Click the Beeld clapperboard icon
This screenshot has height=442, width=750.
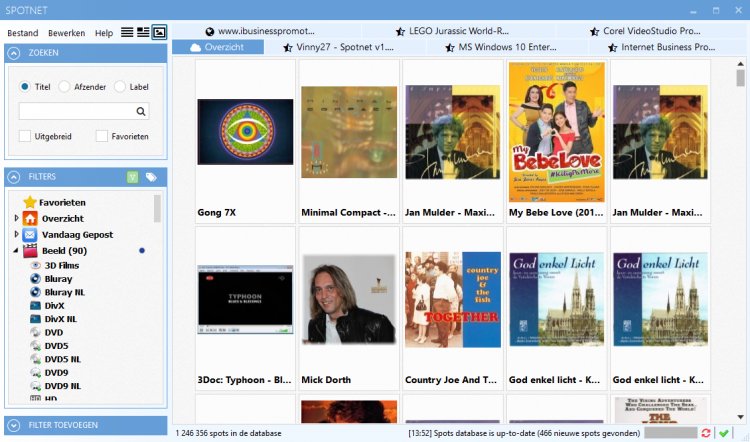click(x=30, y=251)
